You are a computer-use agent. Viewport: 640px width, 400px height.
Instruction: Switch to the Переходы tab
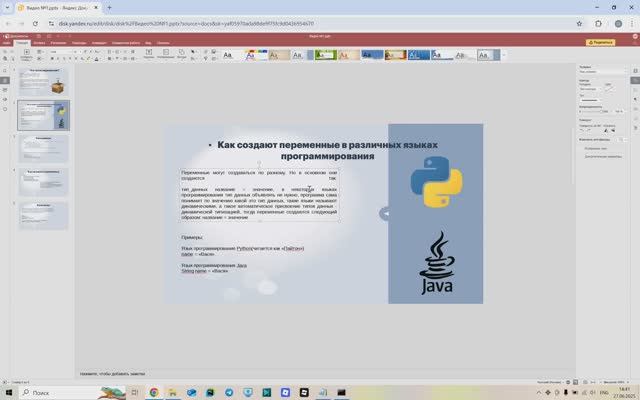[x=79, y=42]
